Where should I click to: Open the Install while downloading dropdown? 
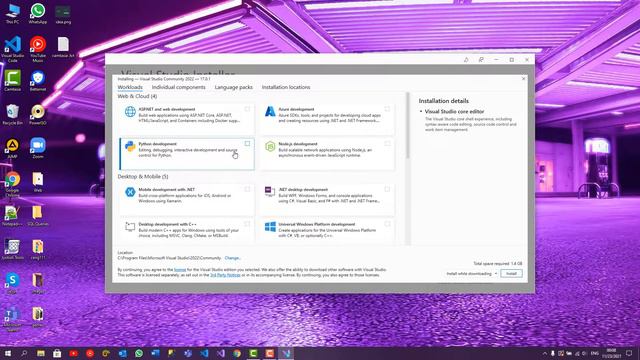(x=472, y=273)
